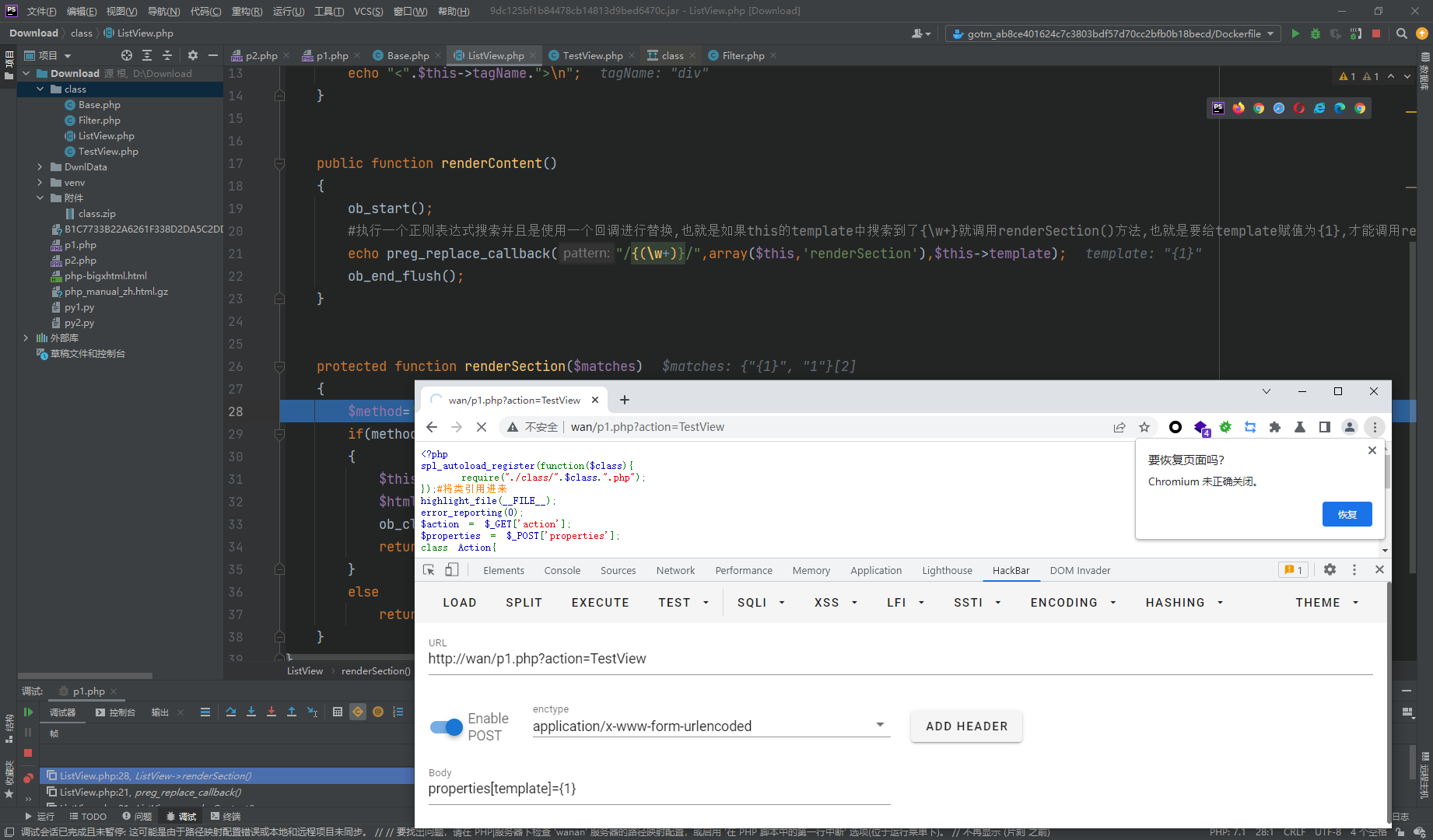This screenshot has height=840, width=1433.
Task: Start debugging using the bug icon
Action: tap(1316, 34)
